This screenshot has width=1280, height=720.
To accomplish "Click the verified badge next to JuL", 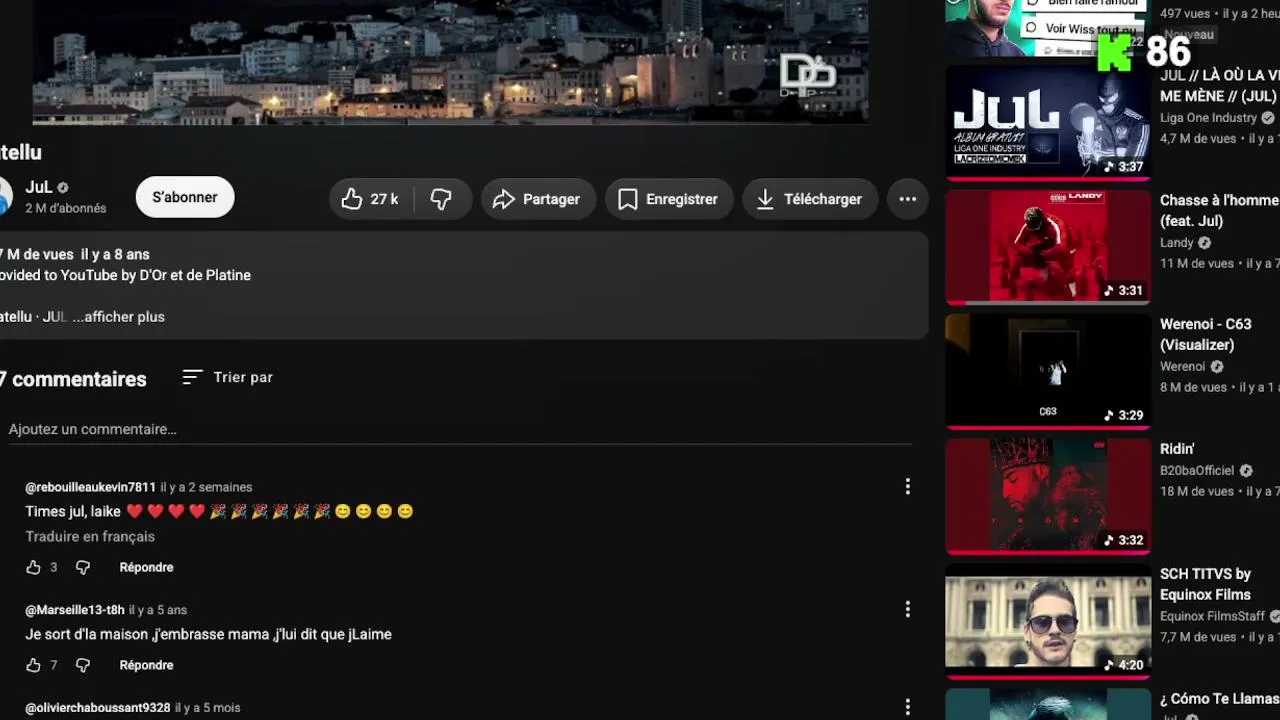I will pos(63,188).
